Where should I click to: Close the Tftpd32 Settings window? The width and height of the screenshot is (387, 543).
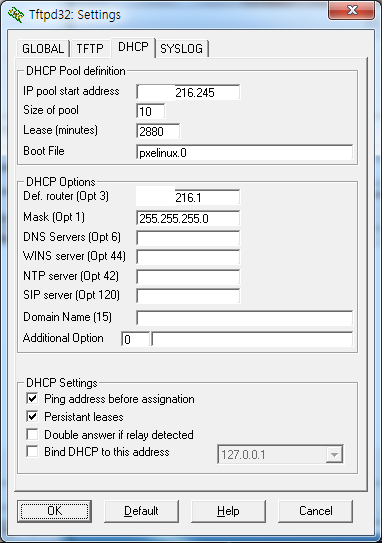click(351, 10)
